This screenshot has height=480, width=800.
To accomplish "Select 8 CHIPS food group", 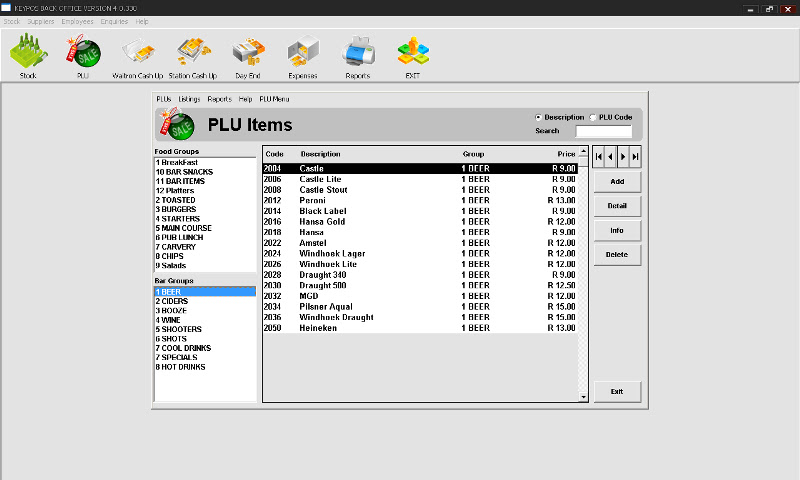I will click(x=205, y=256).
